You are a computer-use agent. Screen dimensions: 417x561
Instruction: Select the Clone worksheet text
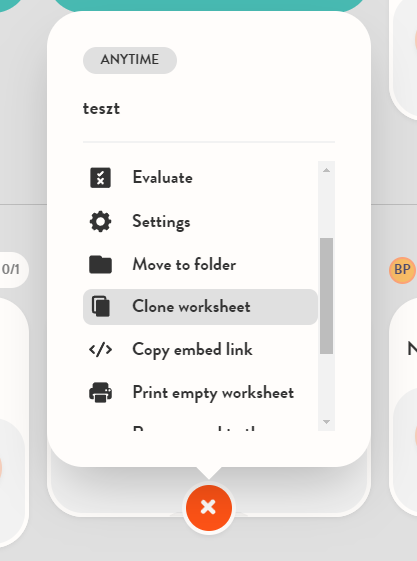click(191, 307)
